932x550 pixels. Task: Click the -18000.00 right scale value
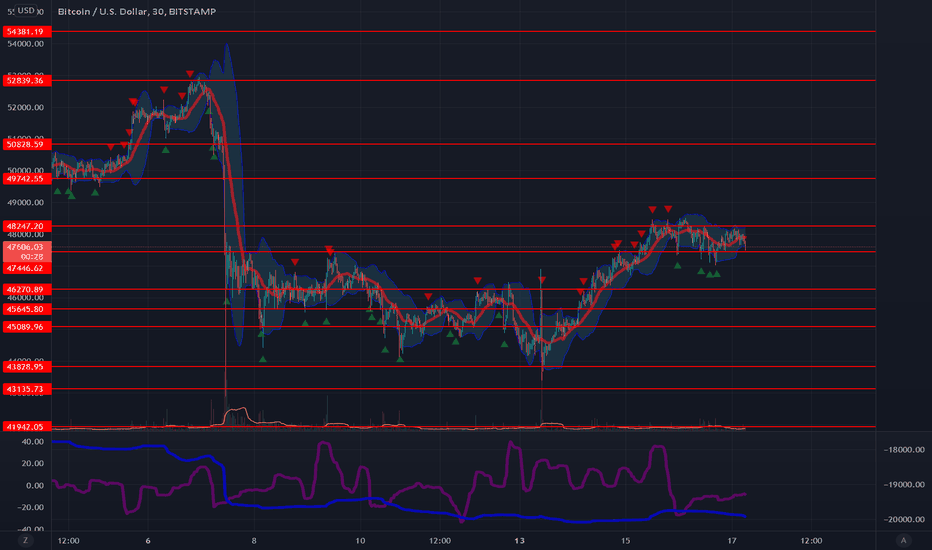coord(903,450)
